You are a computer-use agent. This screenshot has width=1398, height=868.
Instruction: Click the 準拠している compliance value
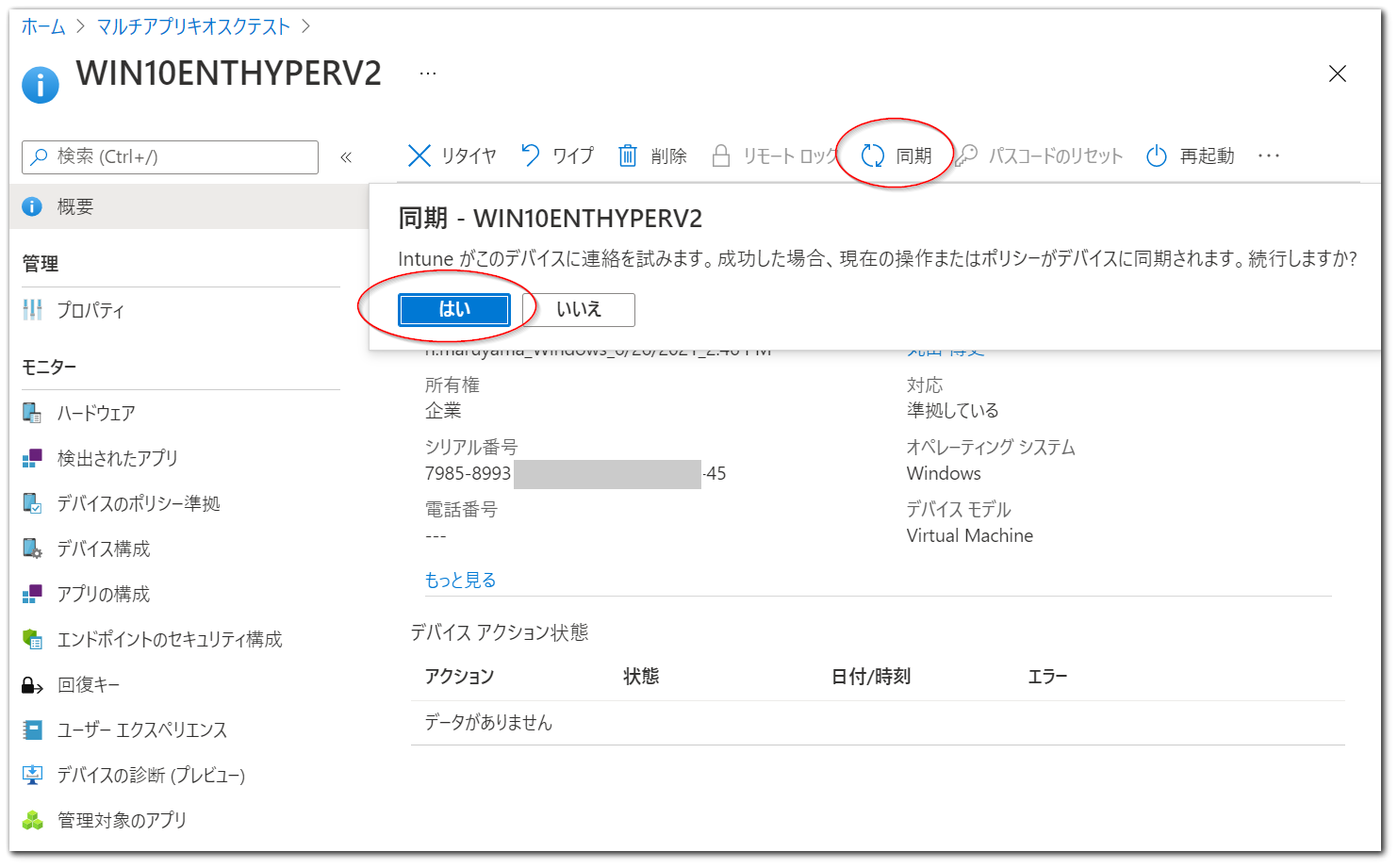click(952, 410)
